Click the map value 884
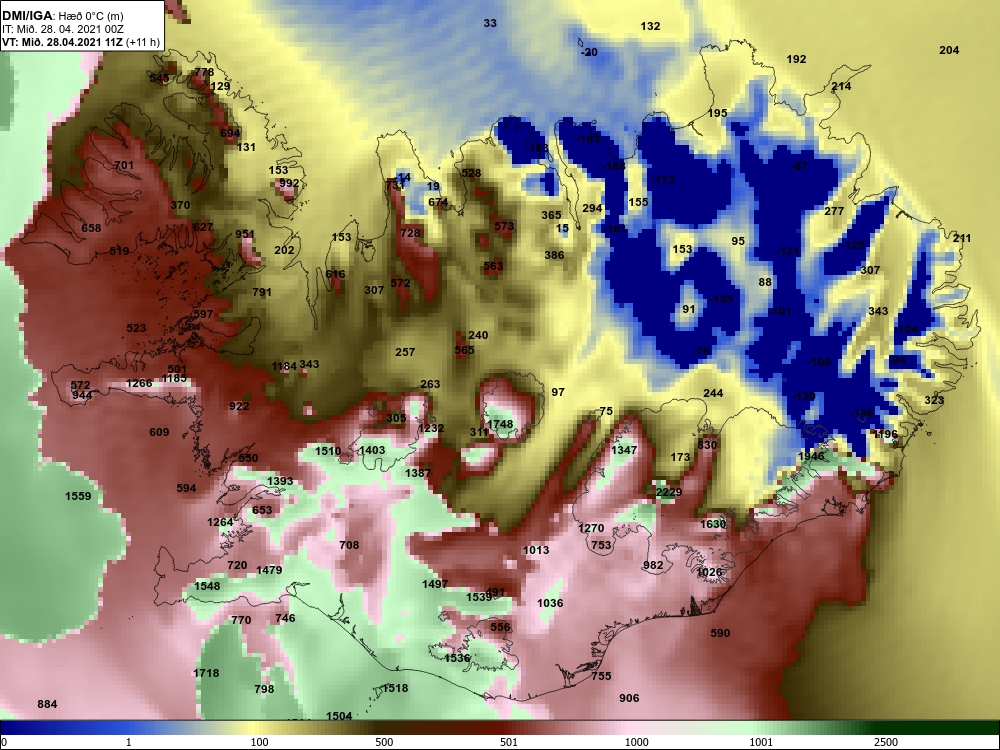 (47, 704)
